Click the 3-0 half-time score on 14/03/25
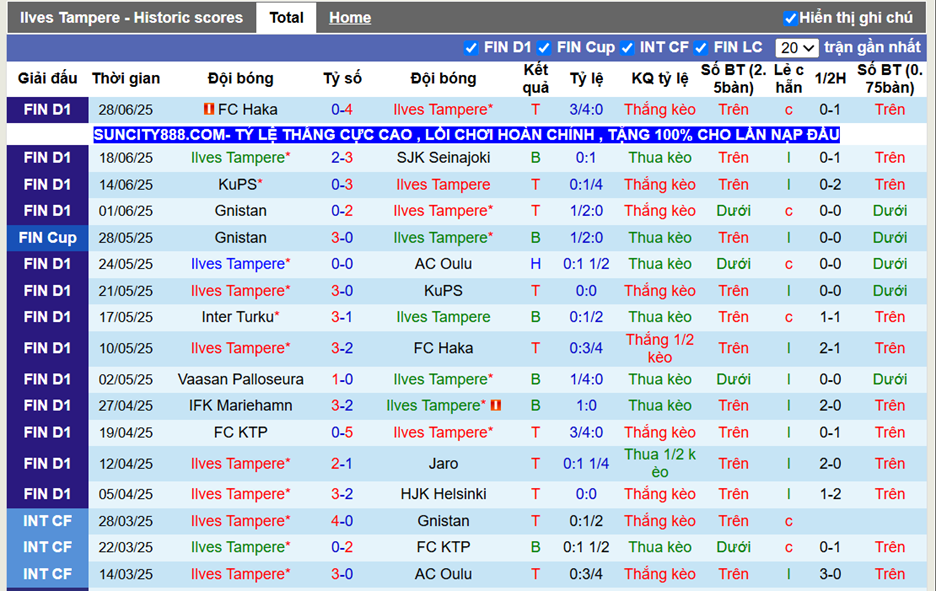936x591 pixels. 830,574
